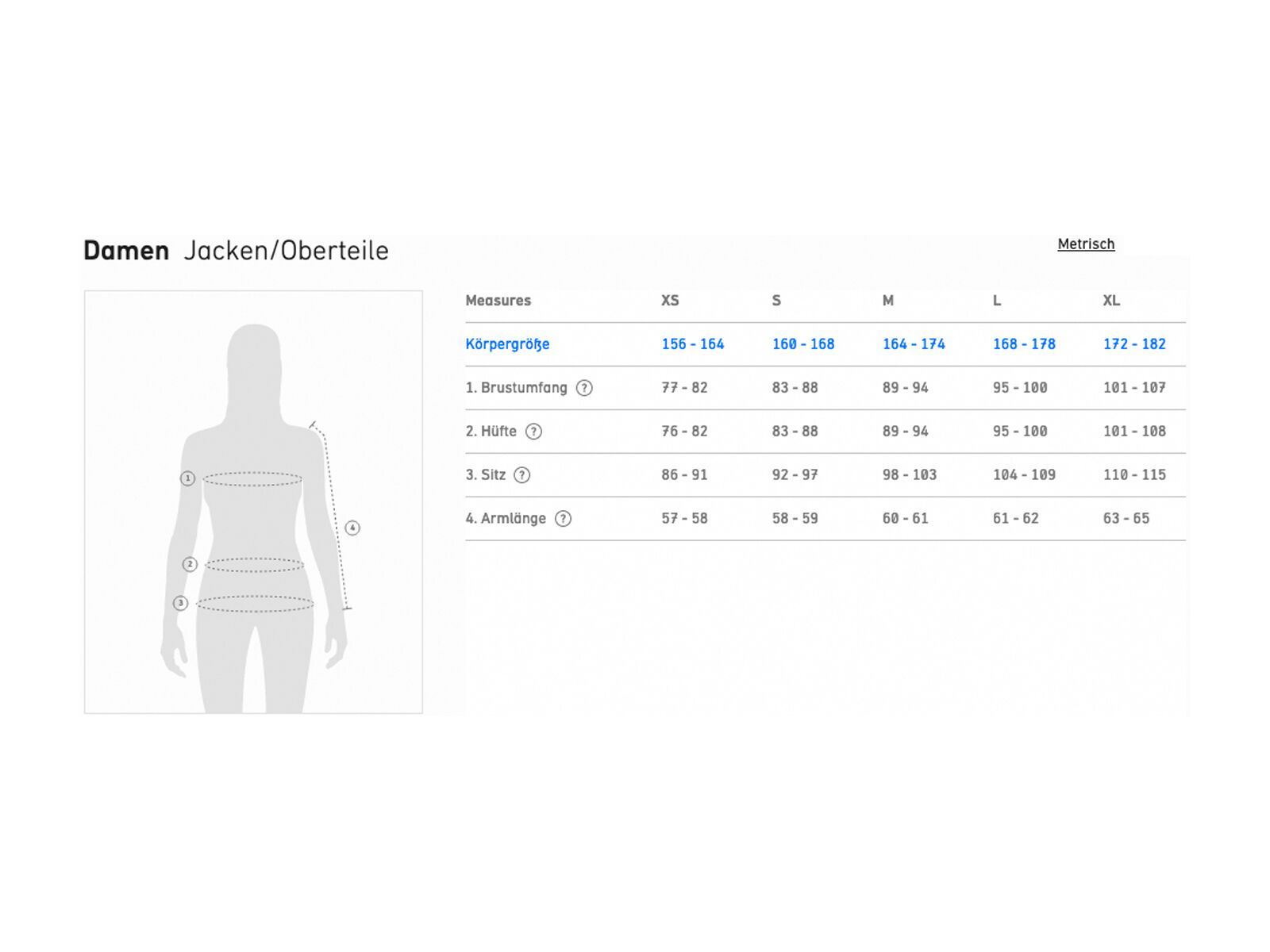The width and height of the screenshot is (1270, 952).
Task: Click the Damen Jacken/Oberteile heading
Action: [236, 251]
